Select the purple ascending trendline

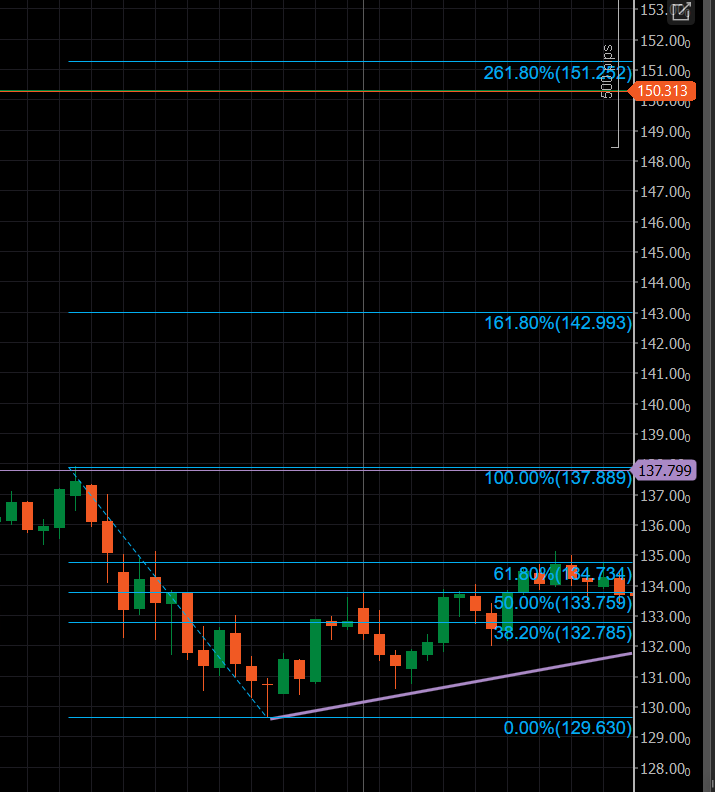coord(450,686)
